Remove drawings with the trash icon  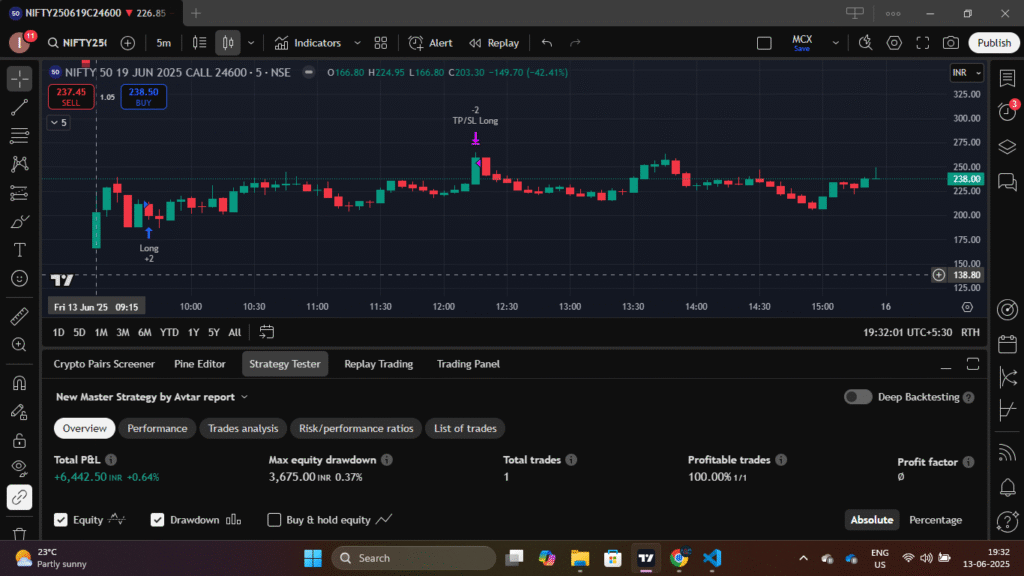20,534
